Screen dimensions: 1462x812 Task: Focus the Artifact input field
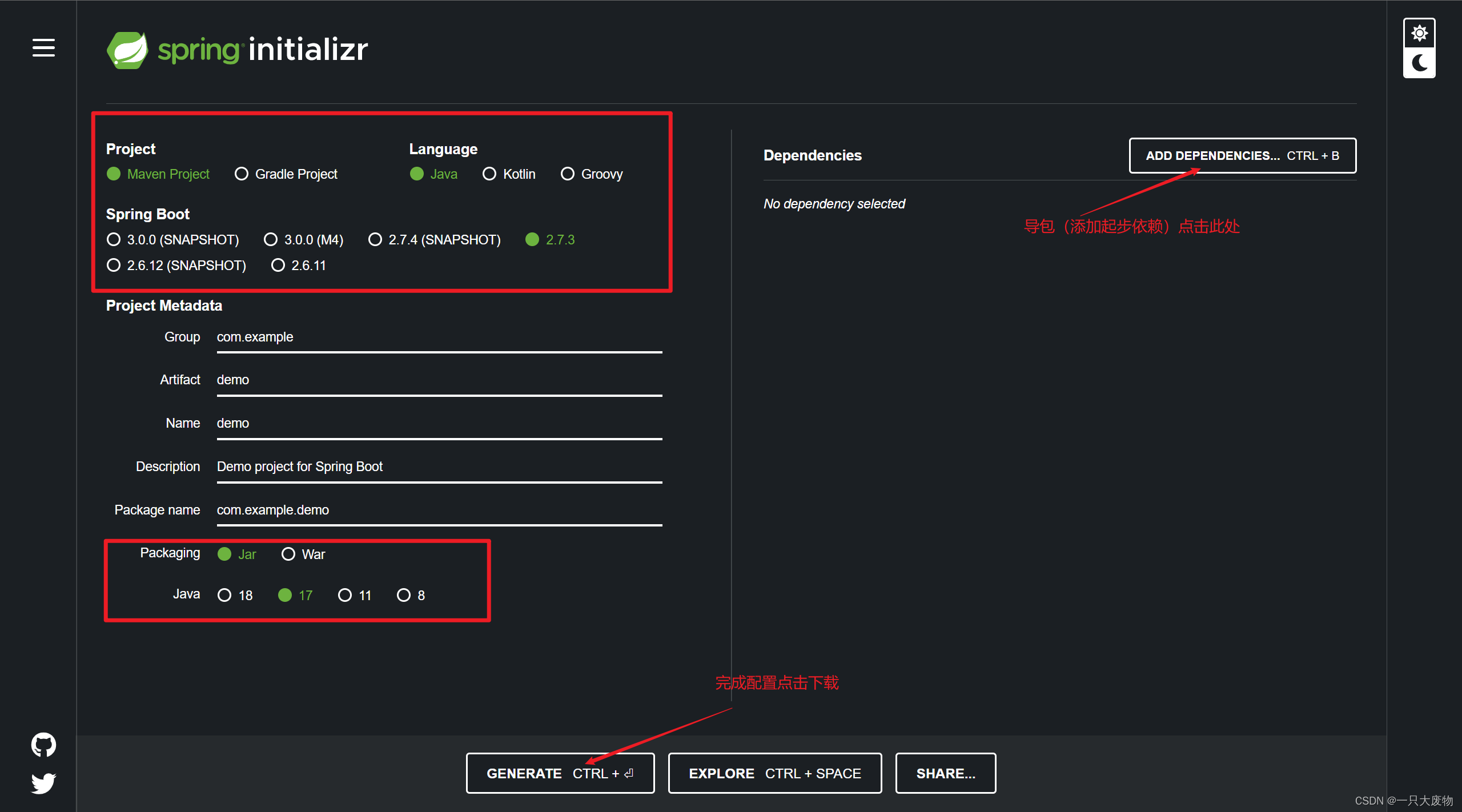pyautogui.click(x=439, y=380)
